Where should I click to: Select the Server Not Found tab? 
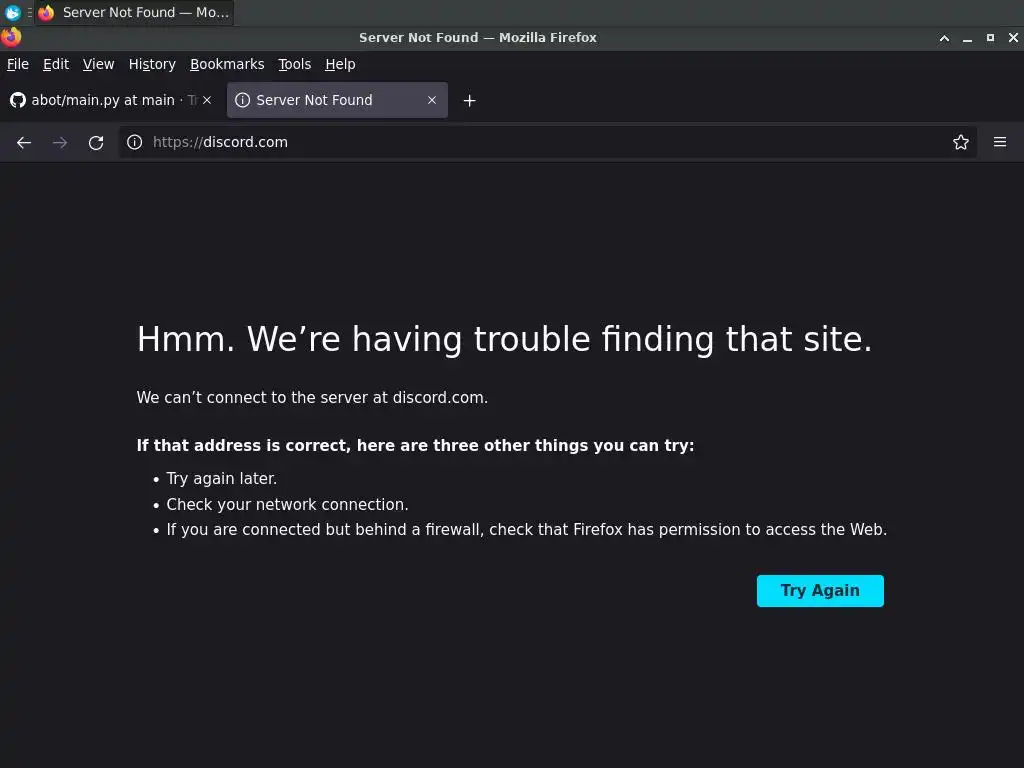337,100
